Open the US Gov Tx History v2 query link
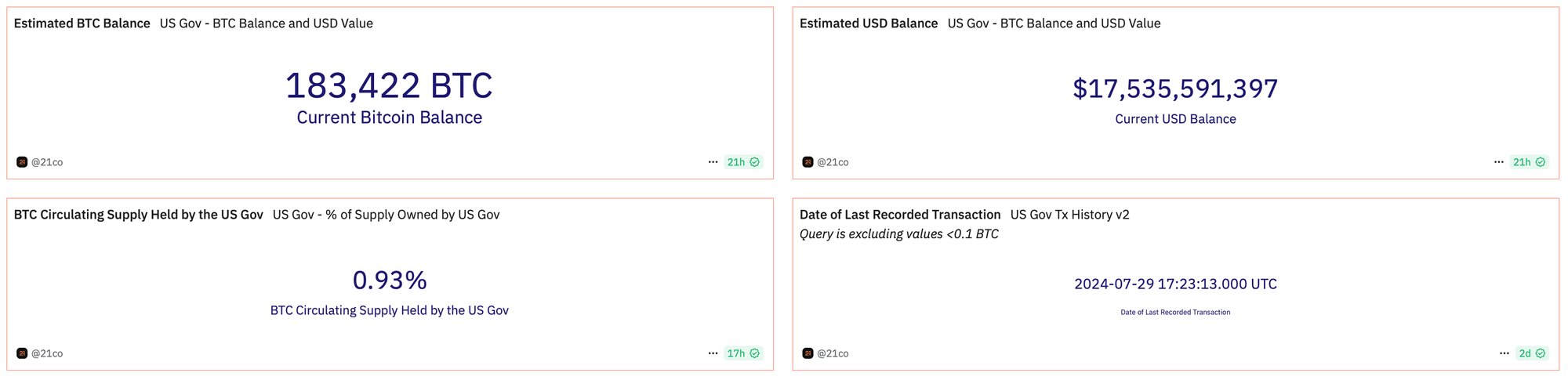Image resolution: width=1568 pixels, height=380 pixels. (x=1069, y=215)
